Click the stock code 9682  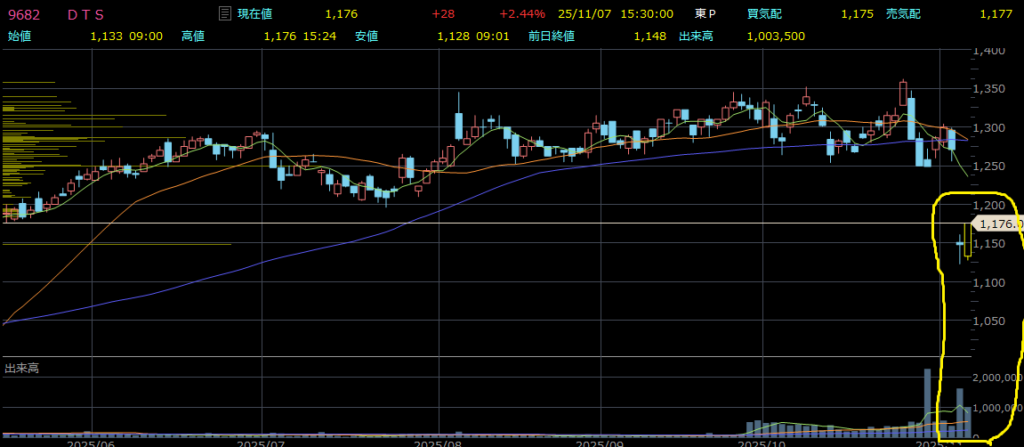pyautogui.click(x=25, y=14)
